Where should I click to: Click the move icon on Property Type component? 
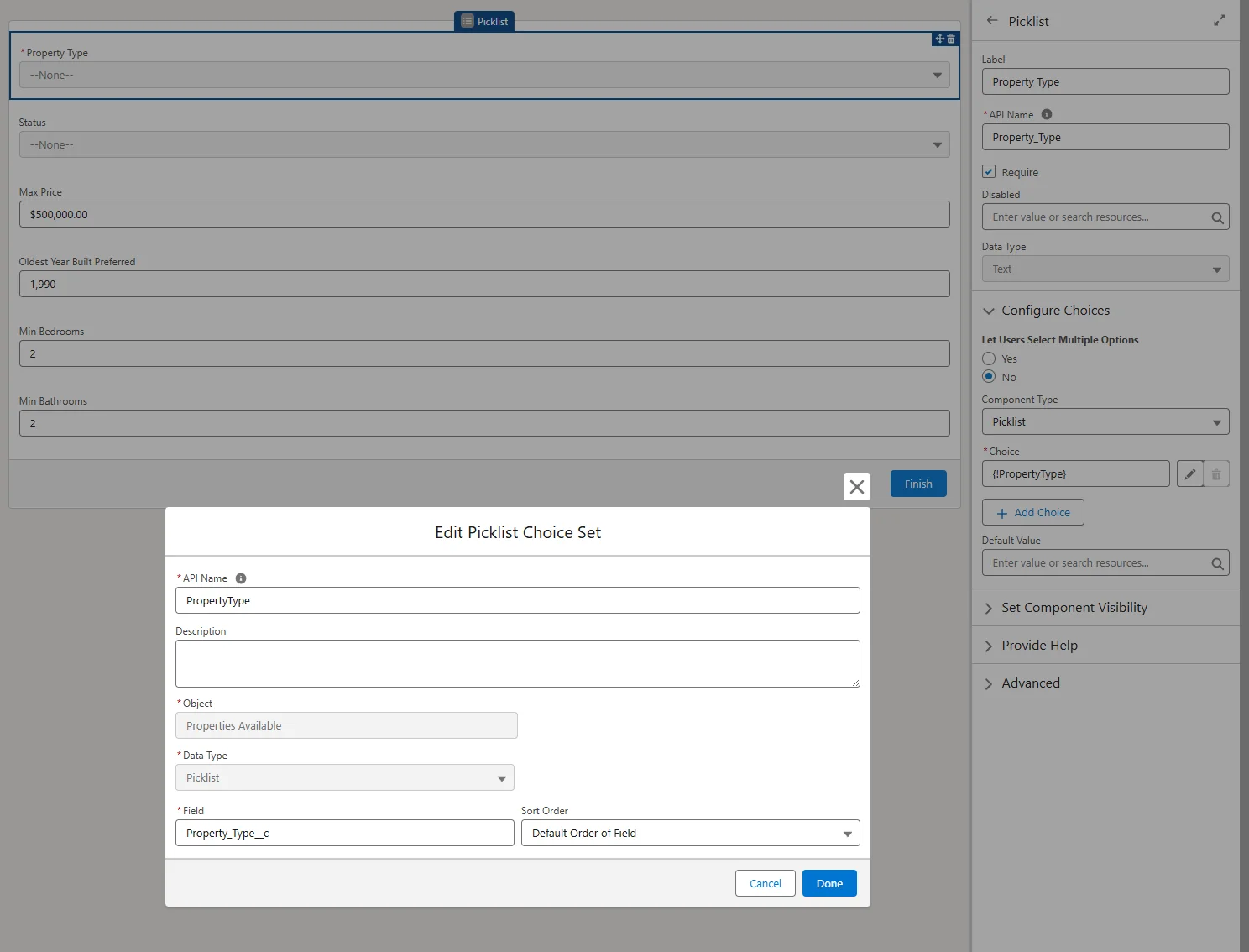coord(939,39)
